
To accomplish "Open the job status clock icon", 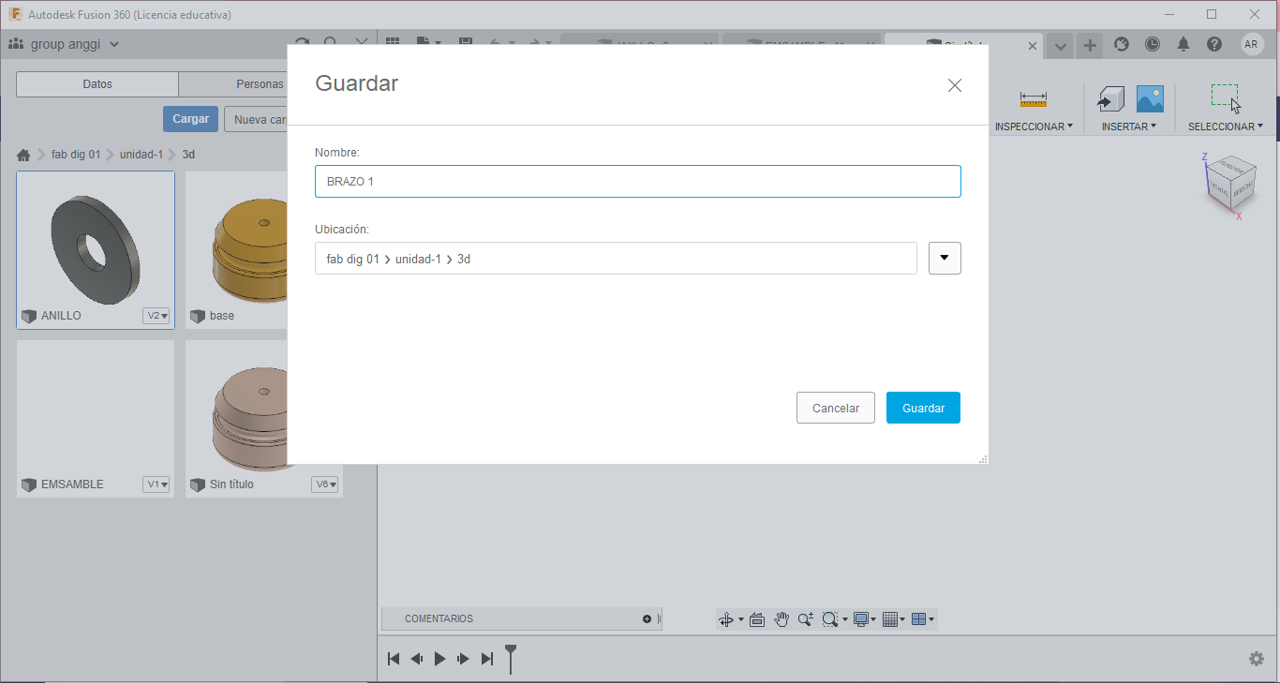I will pos(1152,45).
